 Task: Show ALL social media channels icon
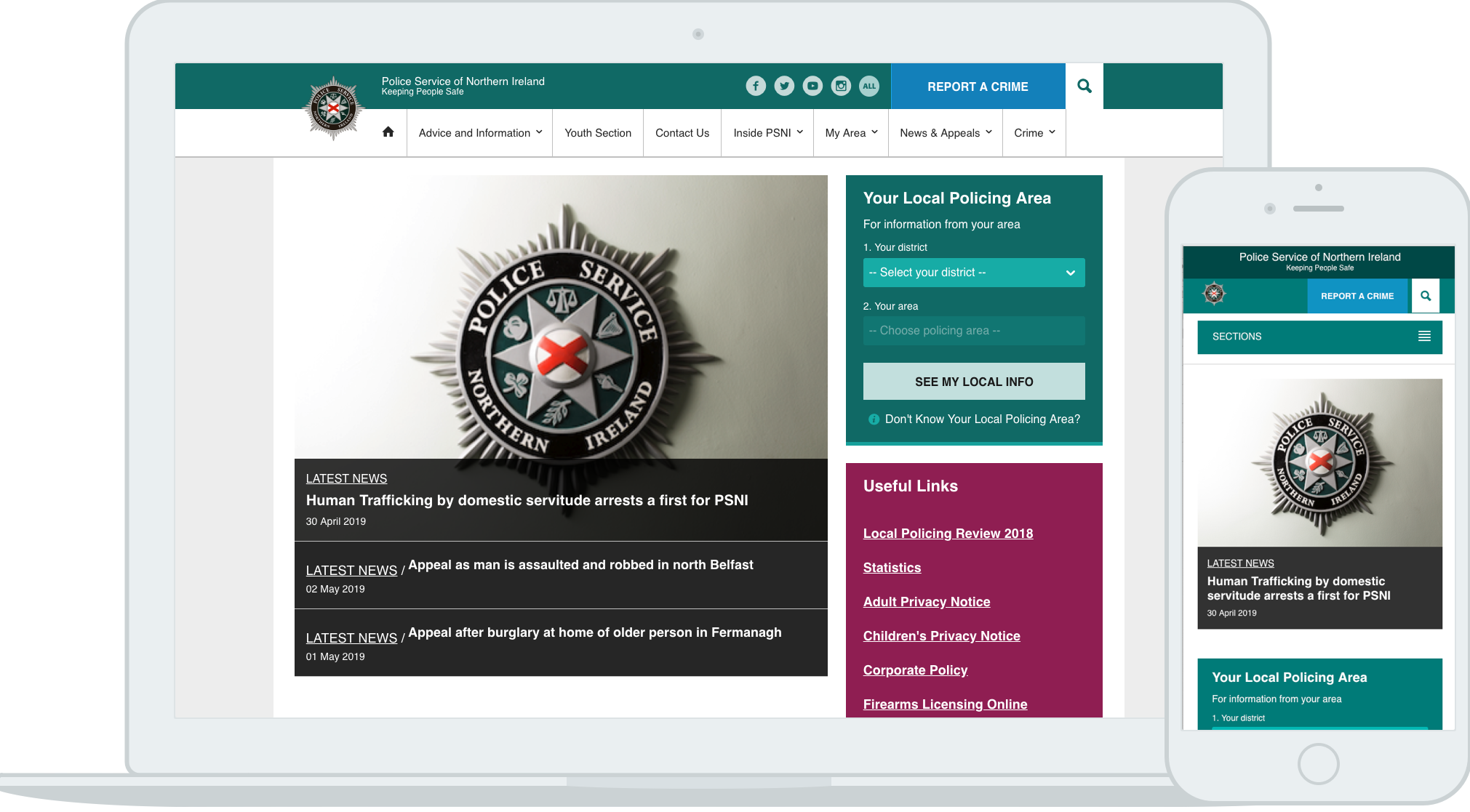coord(869,86)
